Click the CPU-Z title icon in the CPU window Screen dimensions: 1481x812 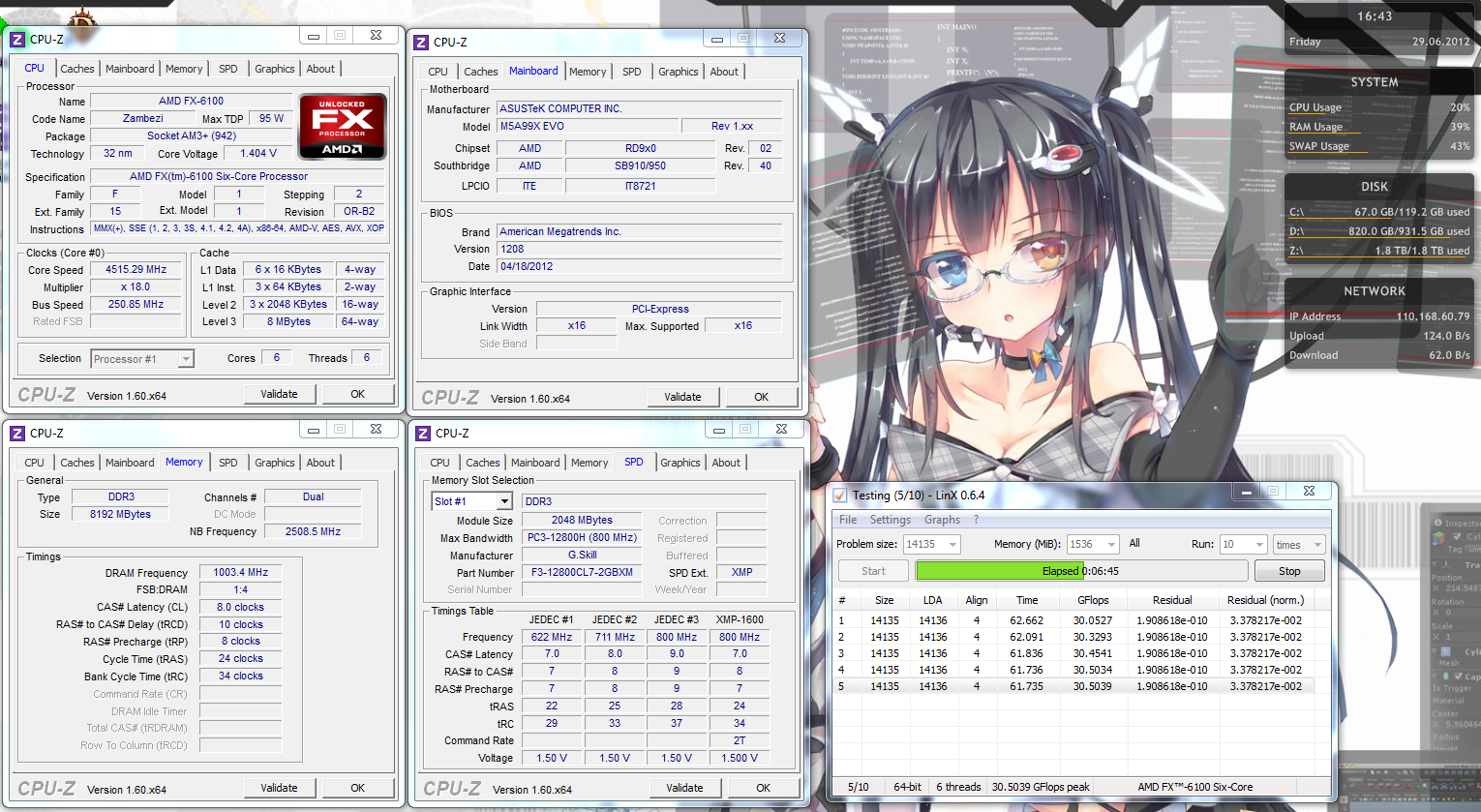pos(17,39)
